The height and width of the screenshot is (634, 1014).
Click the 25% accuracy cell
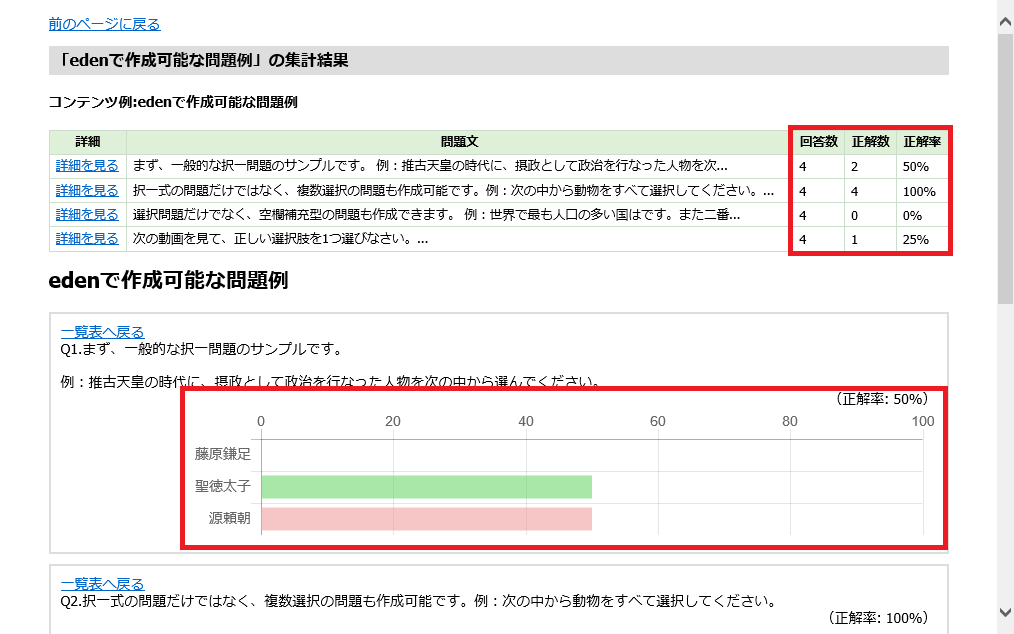(x=922, y=239)
